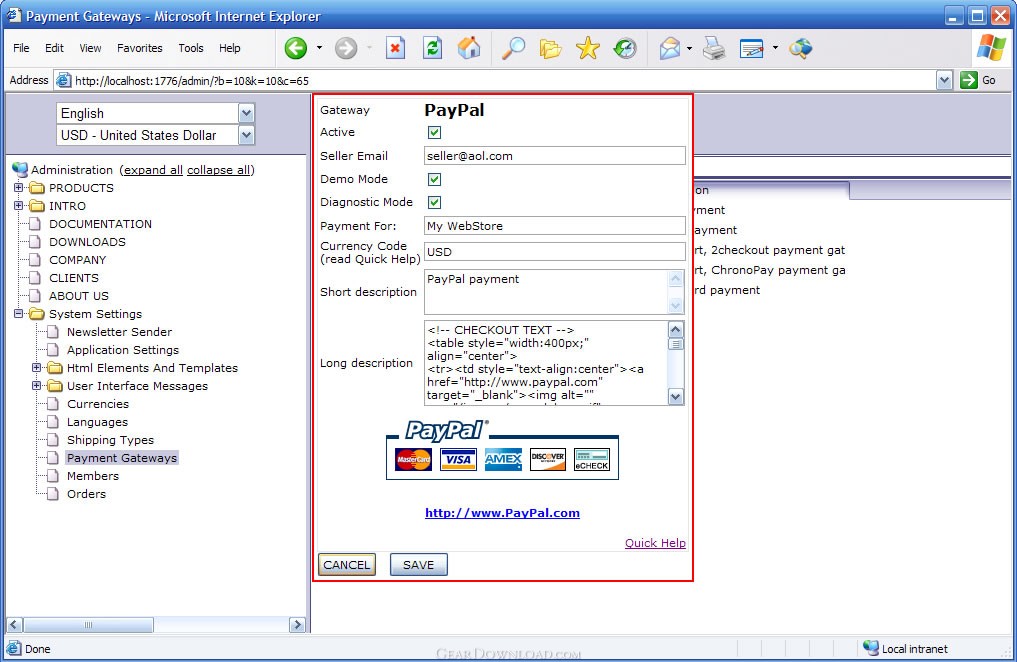Open the Edit menu

coord(54,48)
